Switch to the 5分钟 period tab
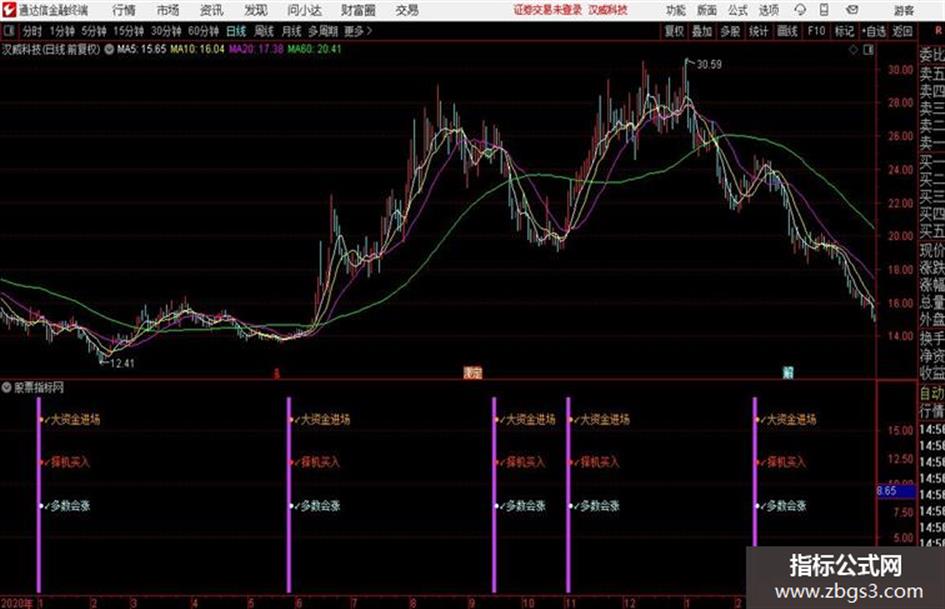 point(93,31)
